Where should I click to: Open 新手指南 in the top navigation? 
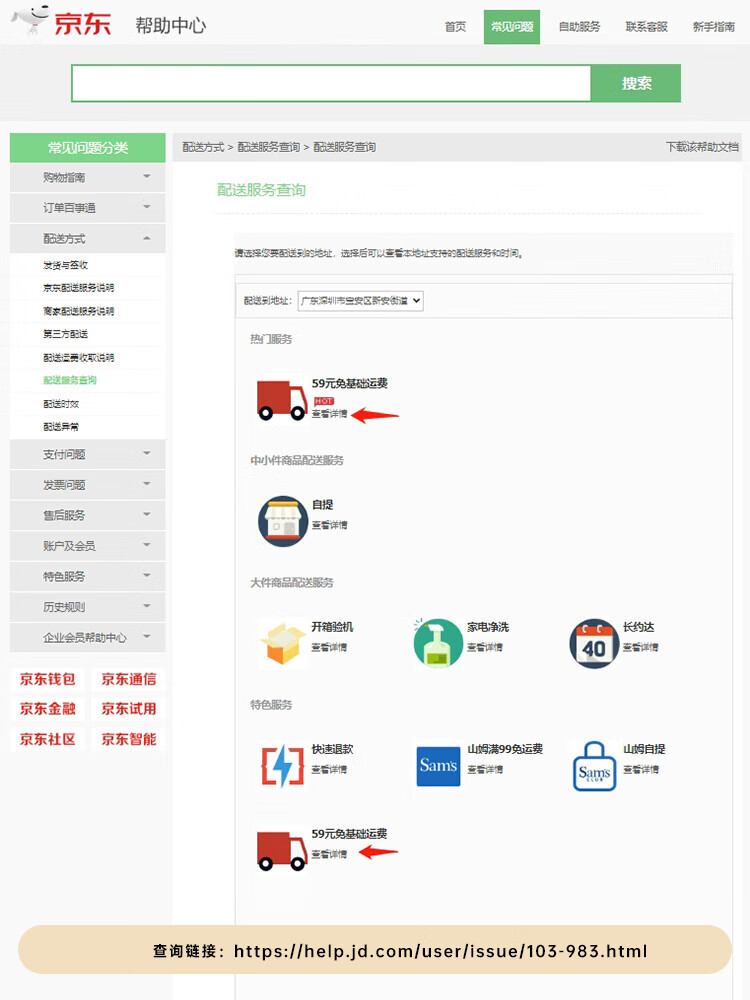(714, 27)
